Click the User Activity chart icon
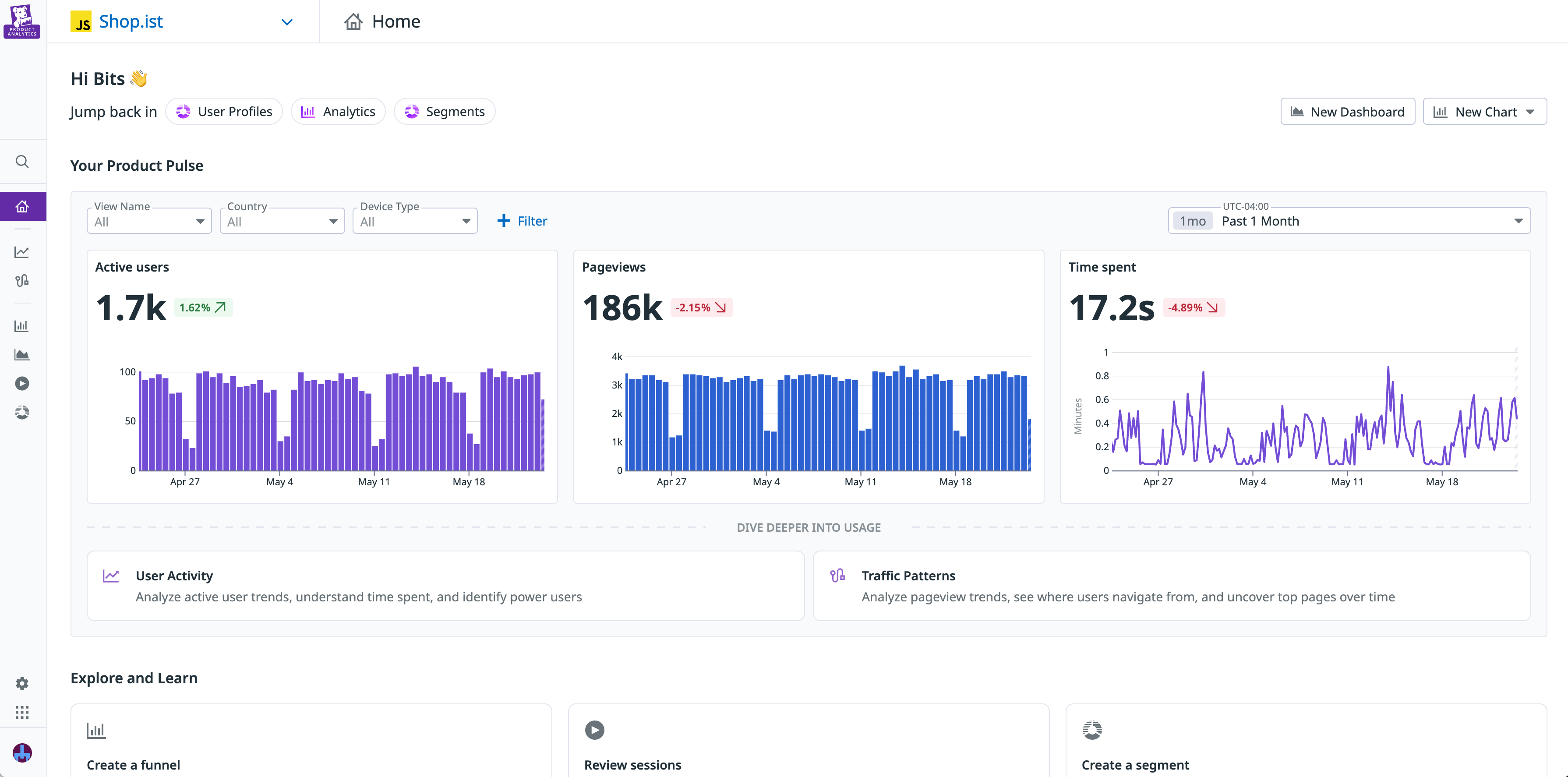The image size is (1568, 777). (111, 576)
